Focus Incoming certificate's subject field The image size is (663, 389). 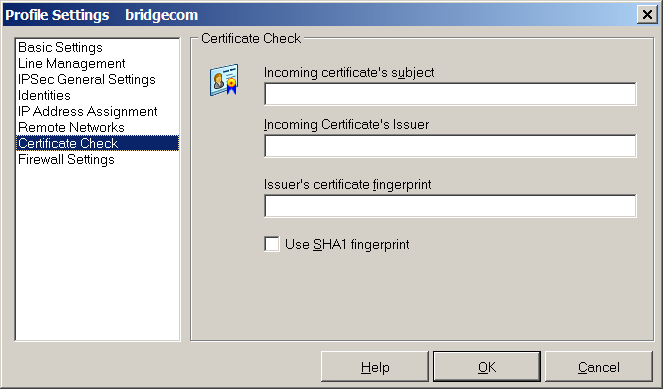tap(450, 94)
